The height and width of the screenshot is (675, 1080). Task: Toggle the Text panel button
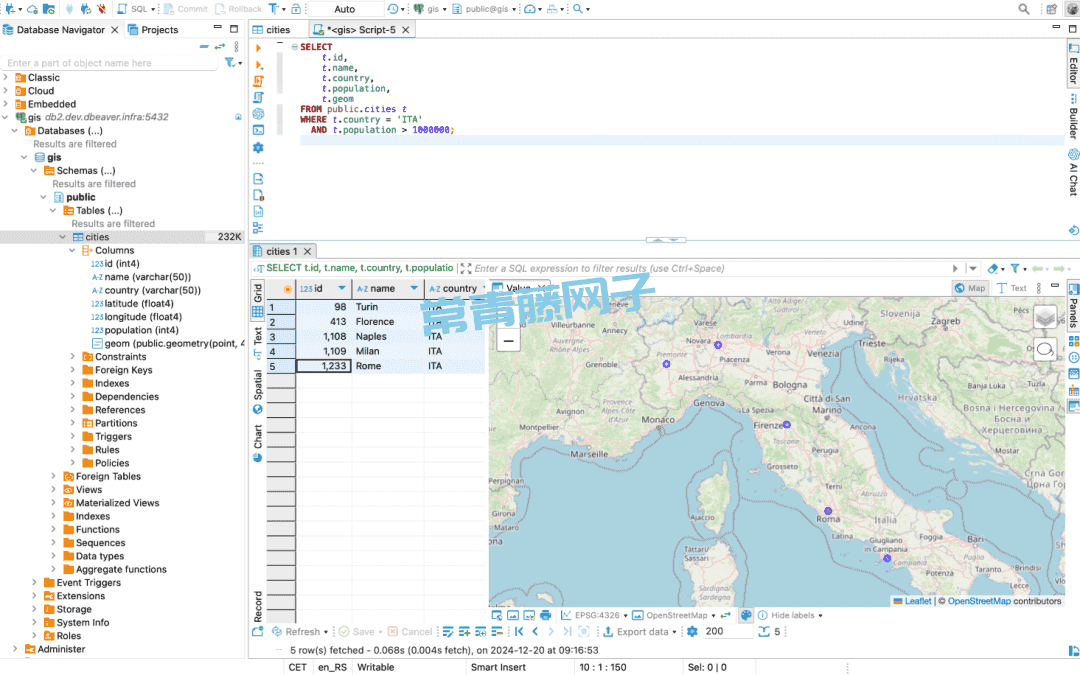point(1011,288)
